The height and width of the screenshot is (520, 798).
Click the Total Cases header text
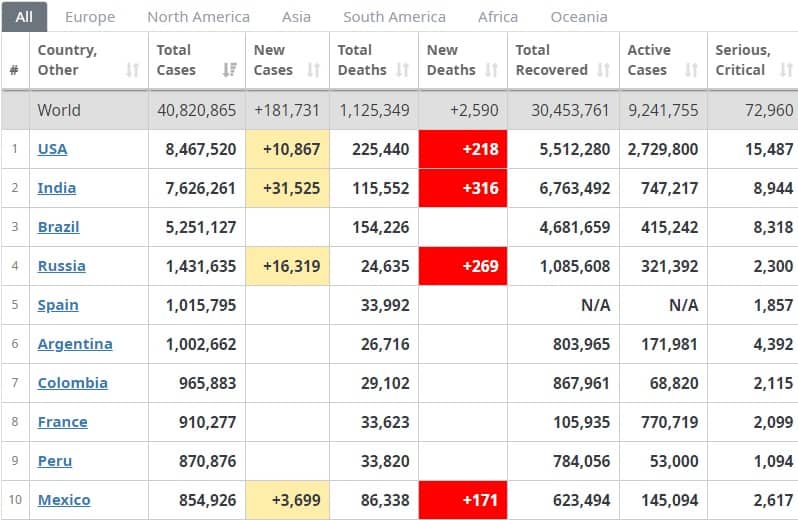point(176,60)
